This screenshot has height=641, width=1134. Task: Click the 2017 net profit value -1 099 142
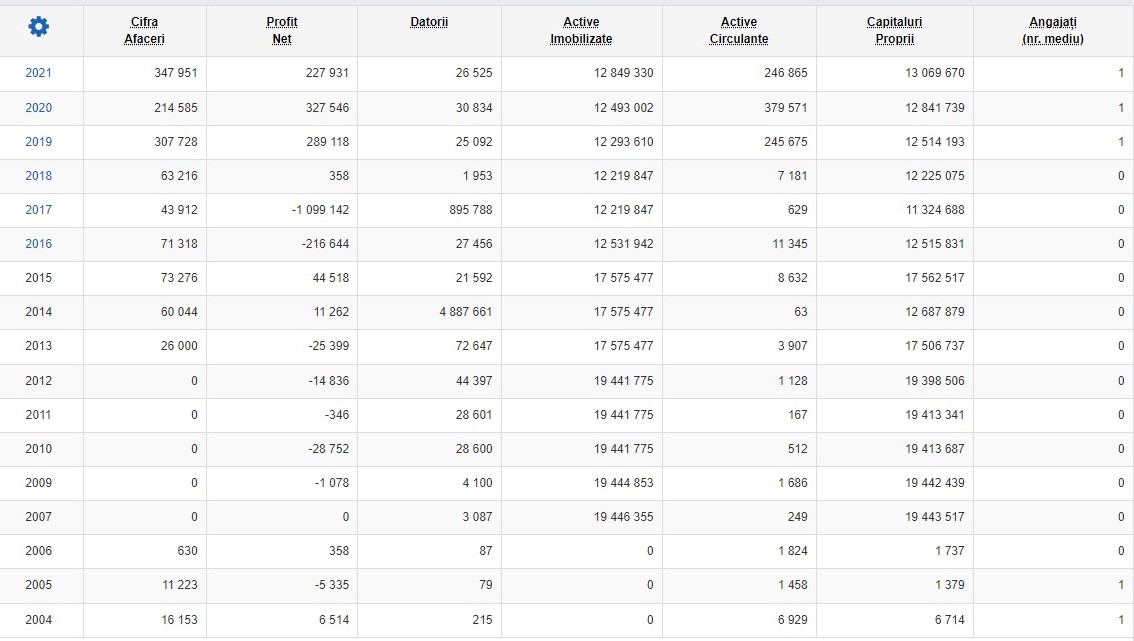tap(320, 210)
